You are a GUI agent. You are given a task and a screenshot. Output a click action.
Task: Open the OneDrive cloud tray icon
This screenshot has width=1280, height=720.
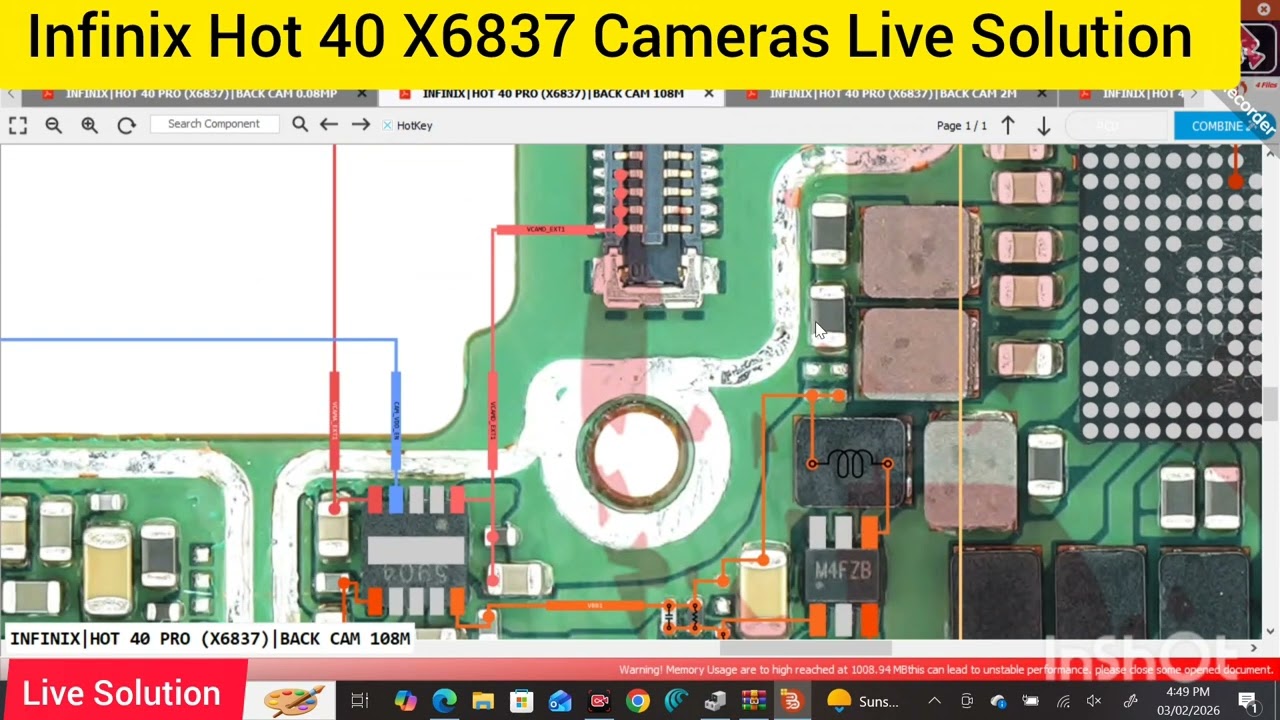[998, 701]
